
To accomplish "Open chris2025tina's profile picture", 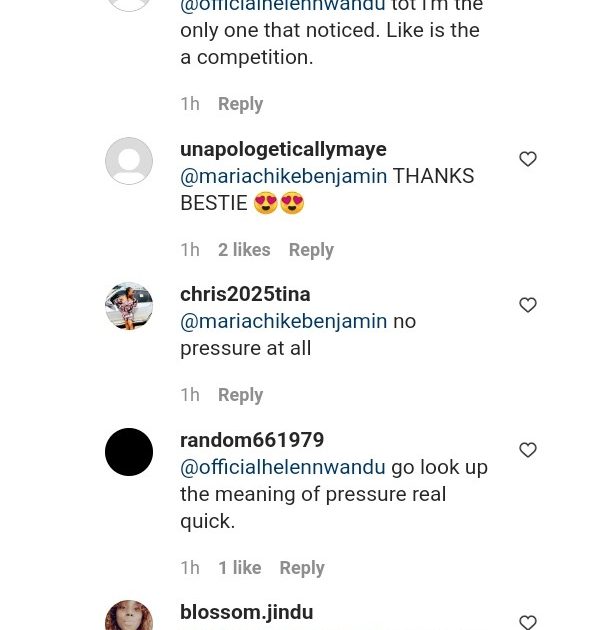I will click(129, 306).
